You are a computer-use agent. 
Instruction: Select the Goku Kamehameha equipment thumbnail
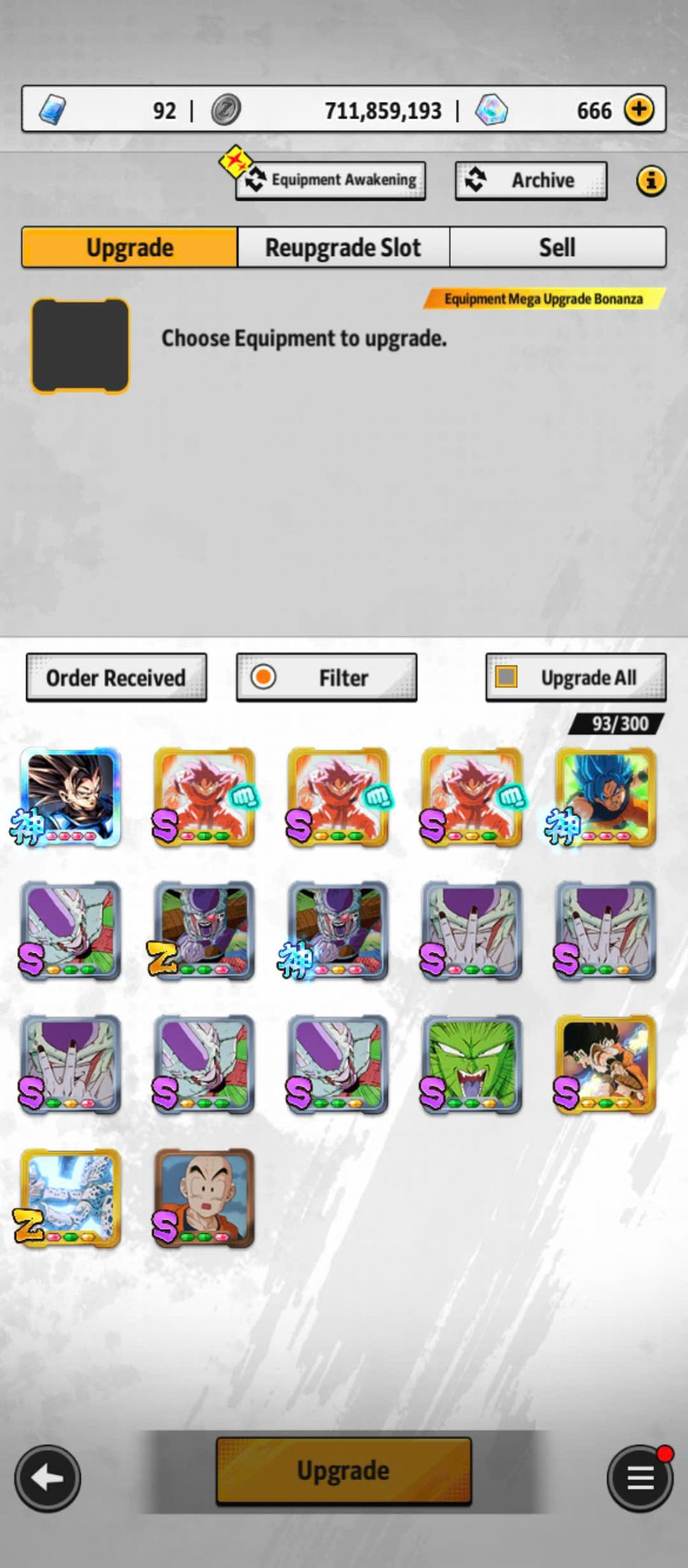pyautogui.click(x=606, y=1064)
